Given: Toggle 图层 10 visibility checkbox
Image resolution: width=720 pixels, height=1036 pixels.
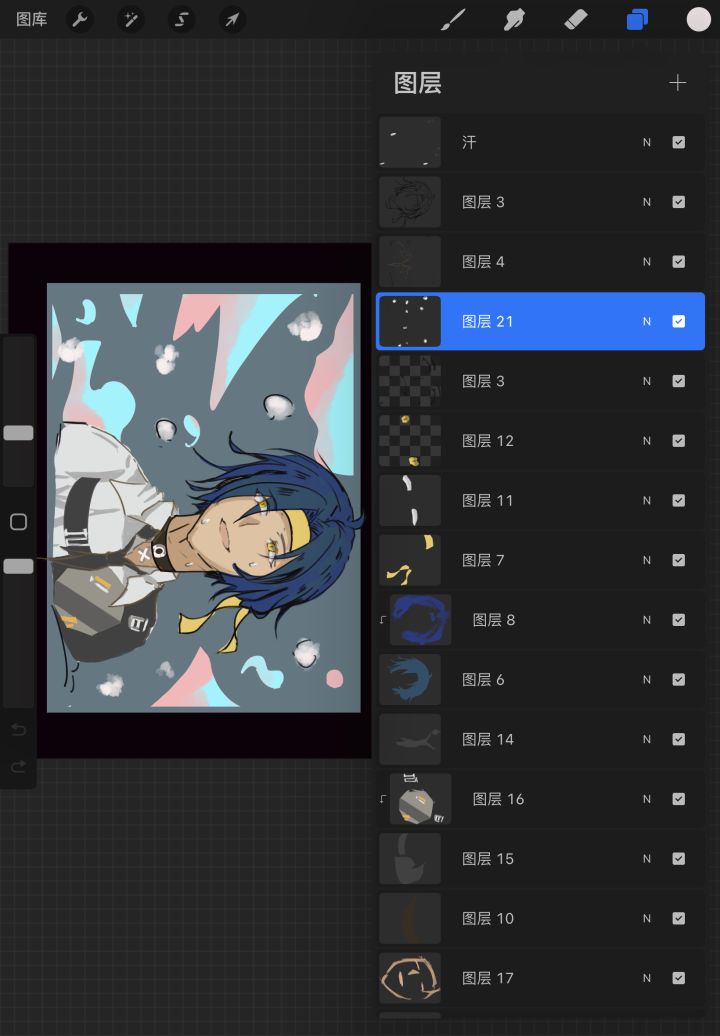Looking at the screenshot, I should [x=678, y=918].
